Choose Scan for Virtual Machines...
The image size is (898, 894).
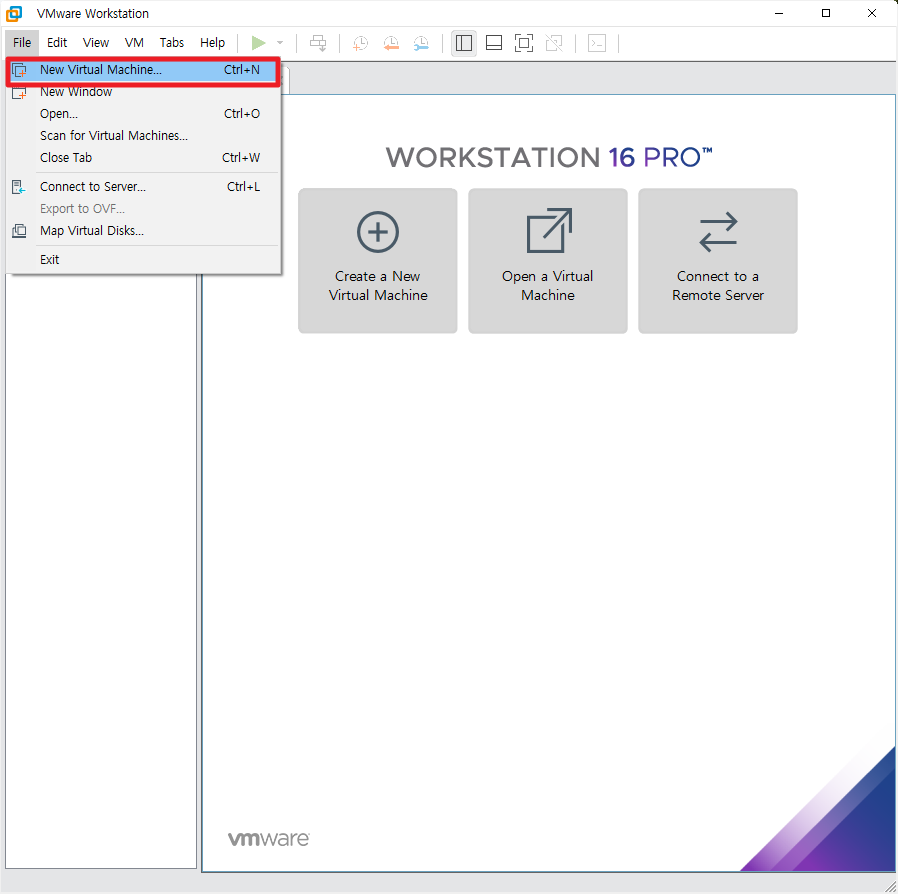coord(143,136)
